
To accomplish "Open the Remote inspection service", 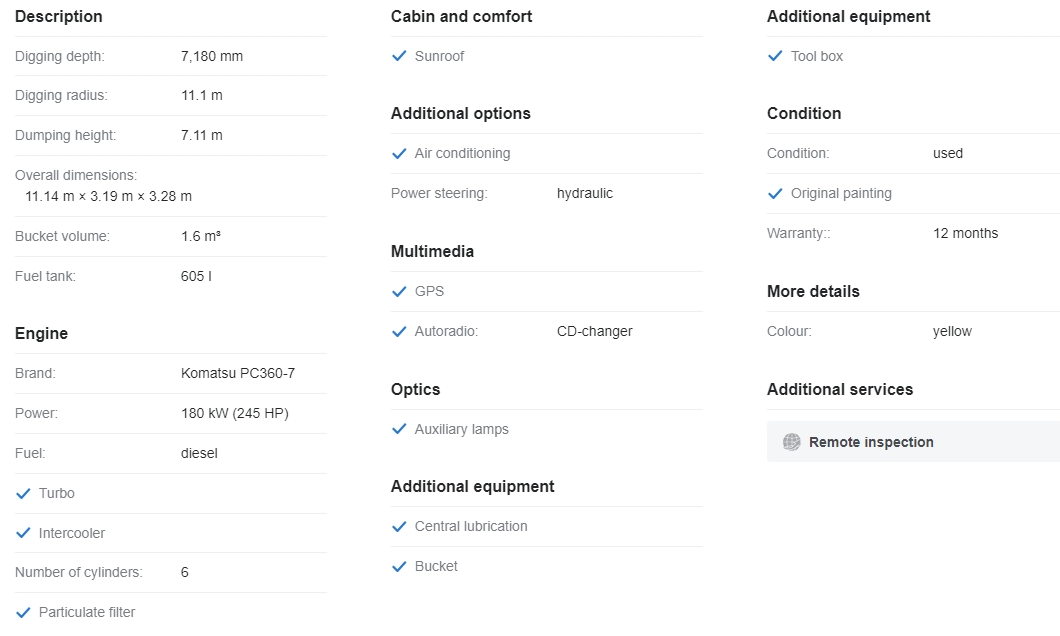I will point(871,442).
